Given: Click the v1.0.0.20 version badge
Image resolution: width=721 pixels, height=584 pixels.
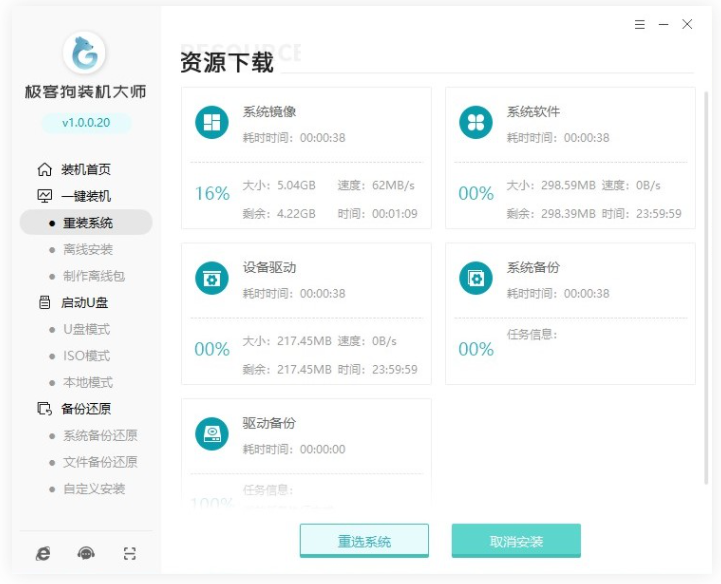Looking at the screenshot, I should tap(85, 123).
